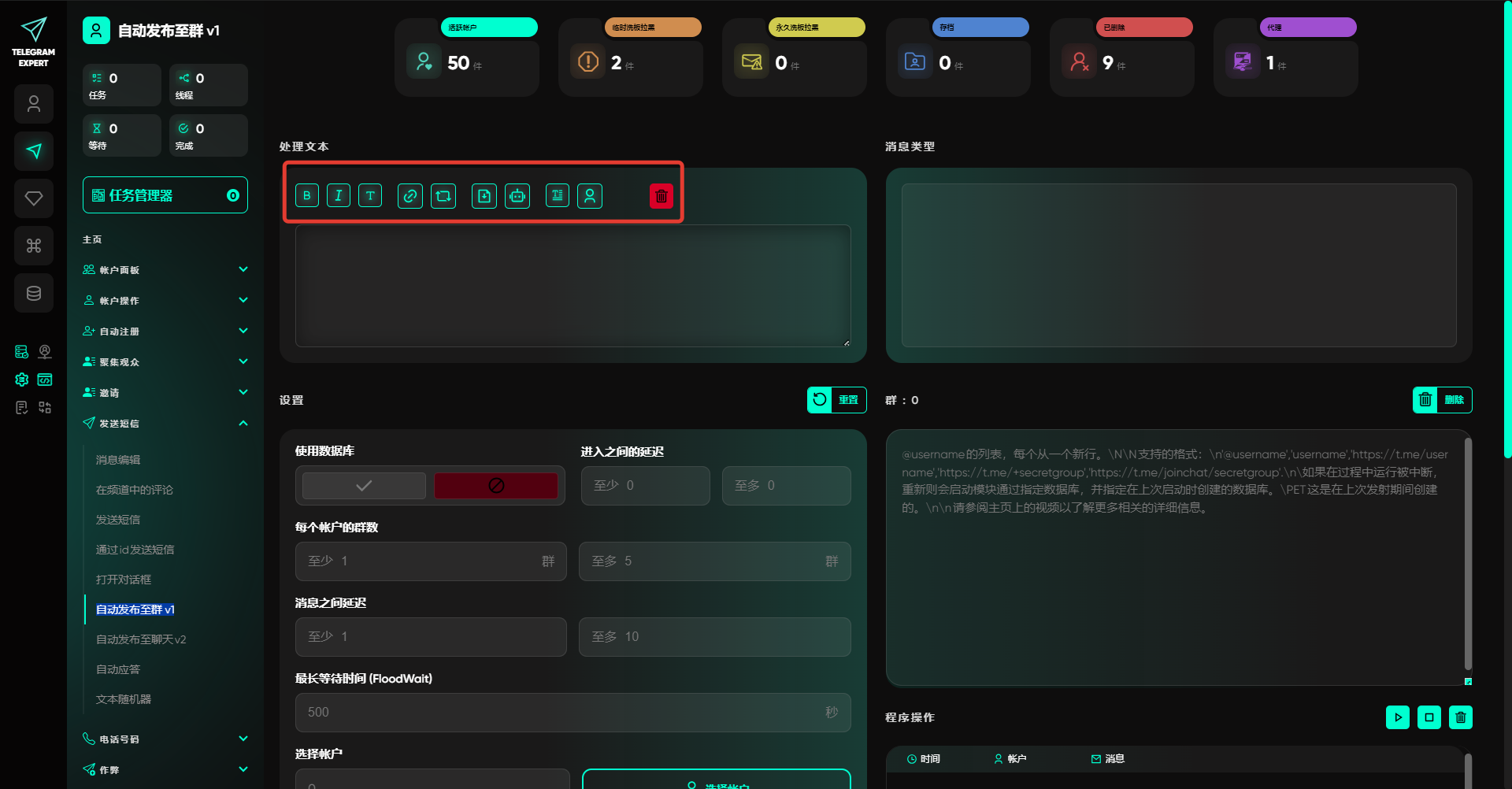Image resolution: width=1512 pixels, height=789 pixels.
Task: Enable the use database checkmark option
Action: pyautogui.click(x=364, y=486)
